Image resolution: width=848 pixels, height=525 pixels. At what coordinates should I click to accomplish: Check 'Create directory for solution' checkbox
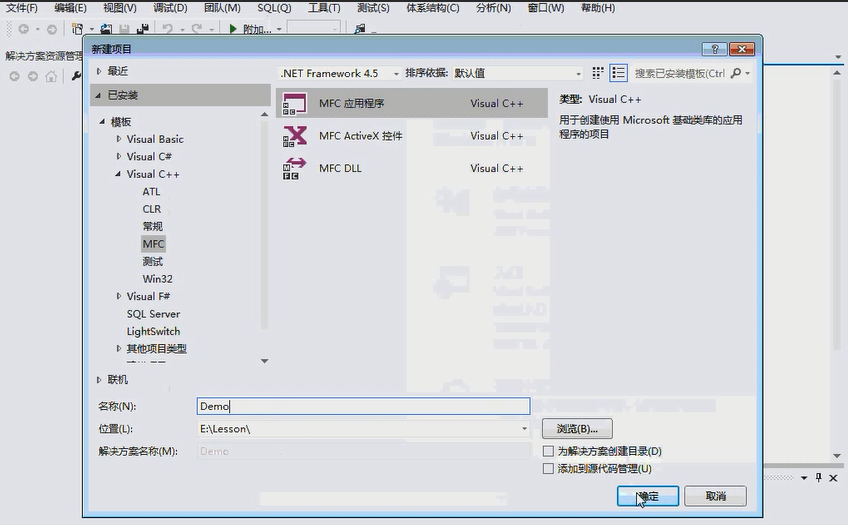click(x=548, y=451)
